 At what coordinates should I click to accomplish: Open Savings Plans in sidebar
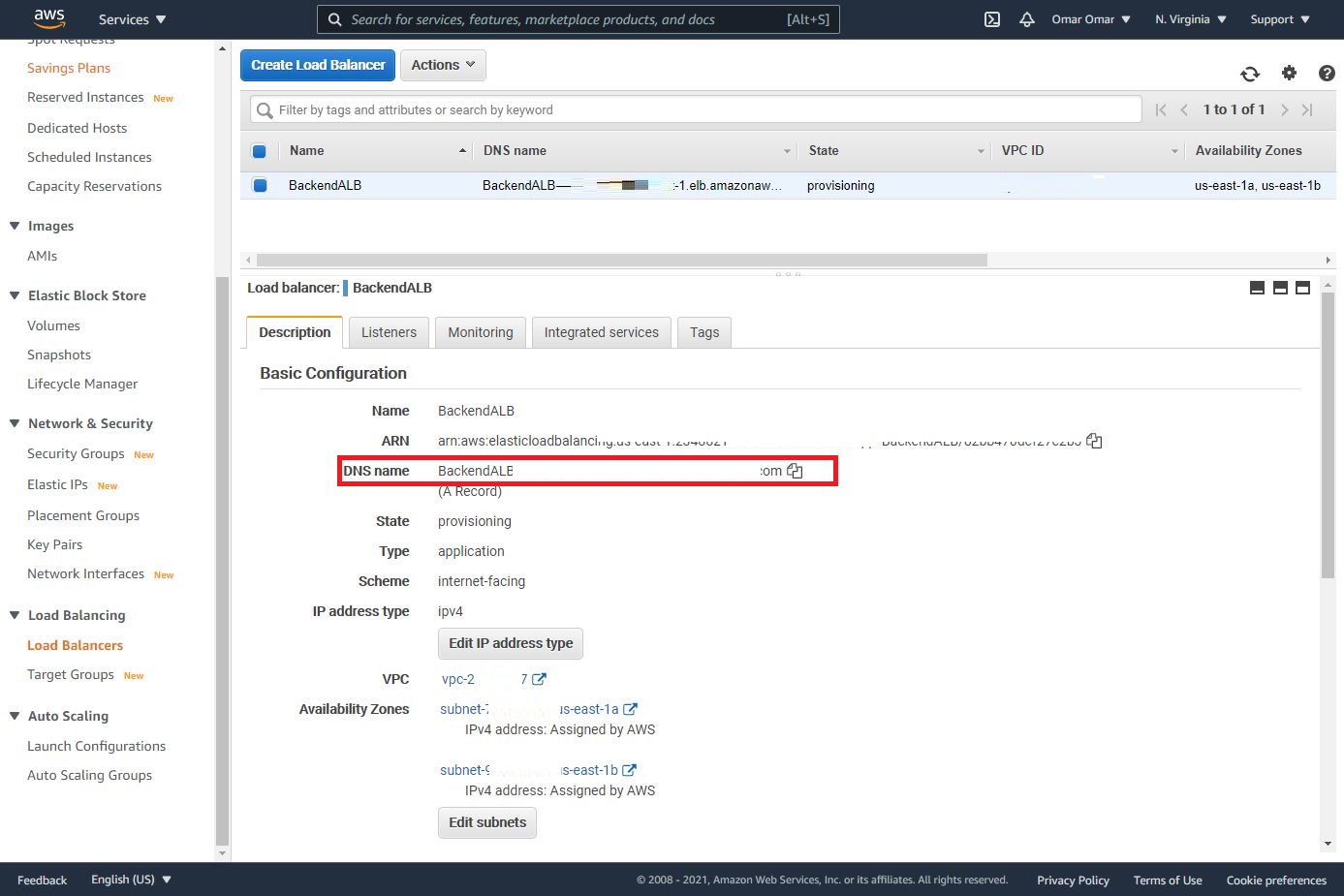(x=69, y=68)
